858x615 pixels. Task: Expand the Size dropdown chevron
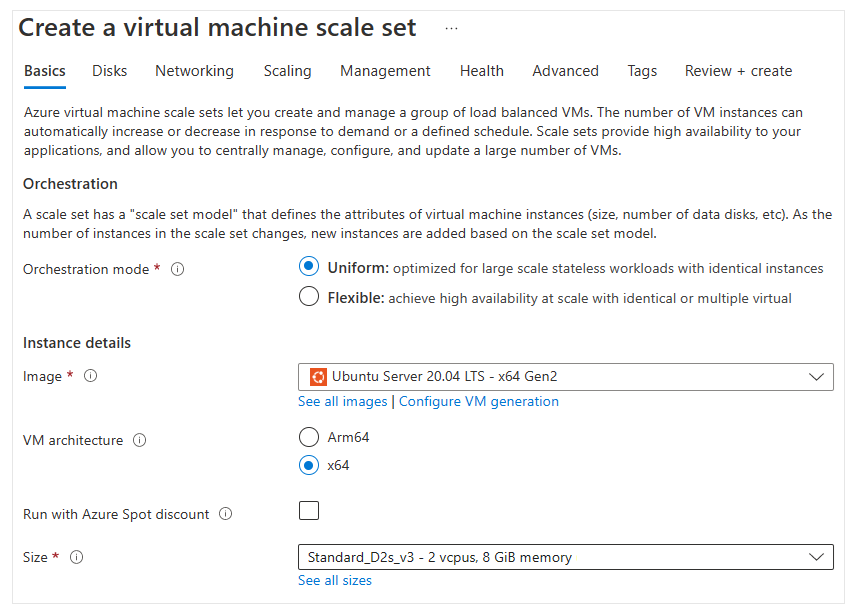coord(816,557)
